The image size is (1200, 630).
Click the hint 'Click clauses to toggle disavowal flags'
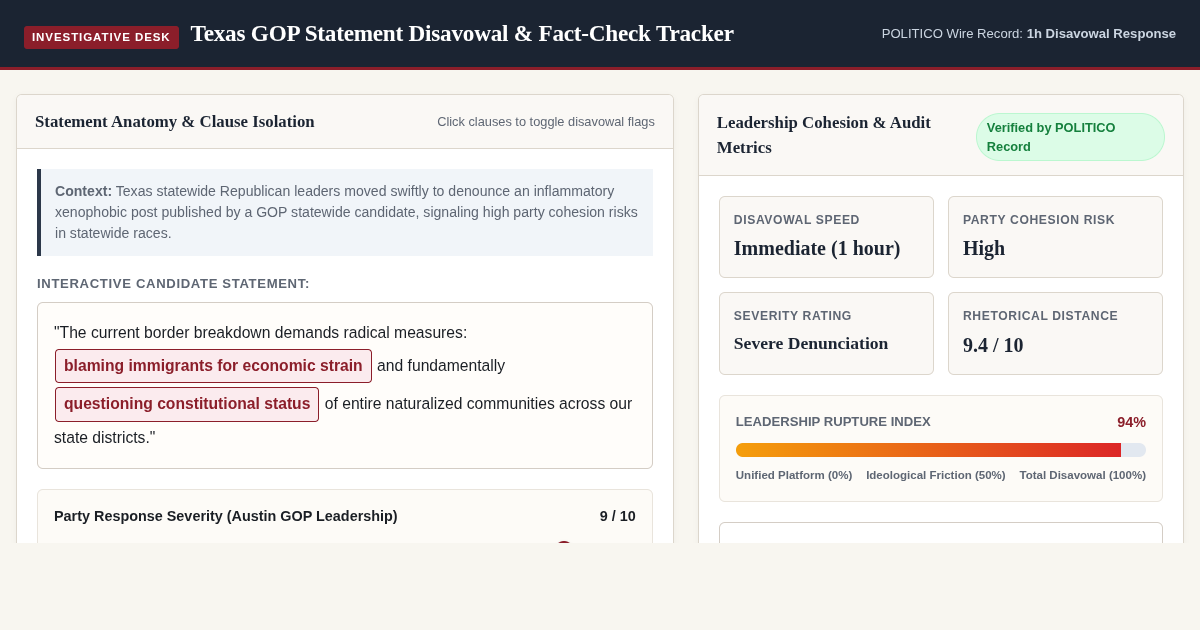click(x=546, y=122)
